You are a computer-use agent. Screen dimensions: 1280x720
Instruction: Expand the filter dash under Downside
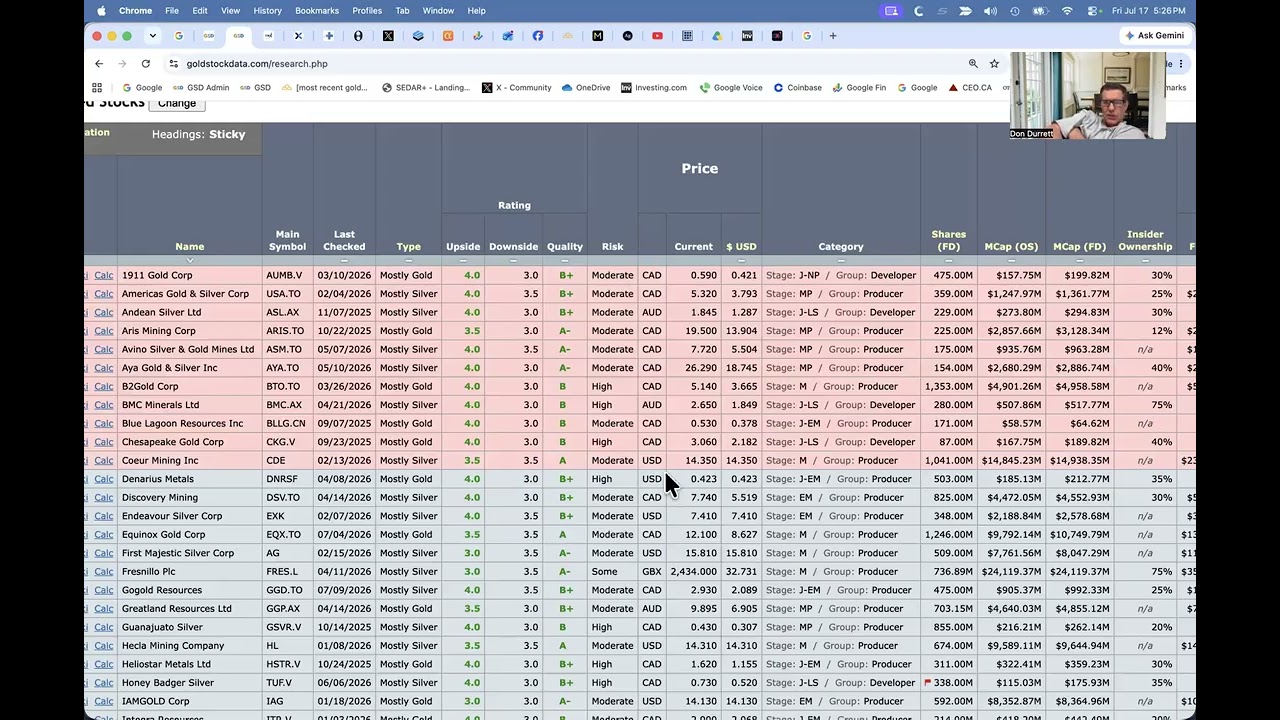tap(513, 260)
